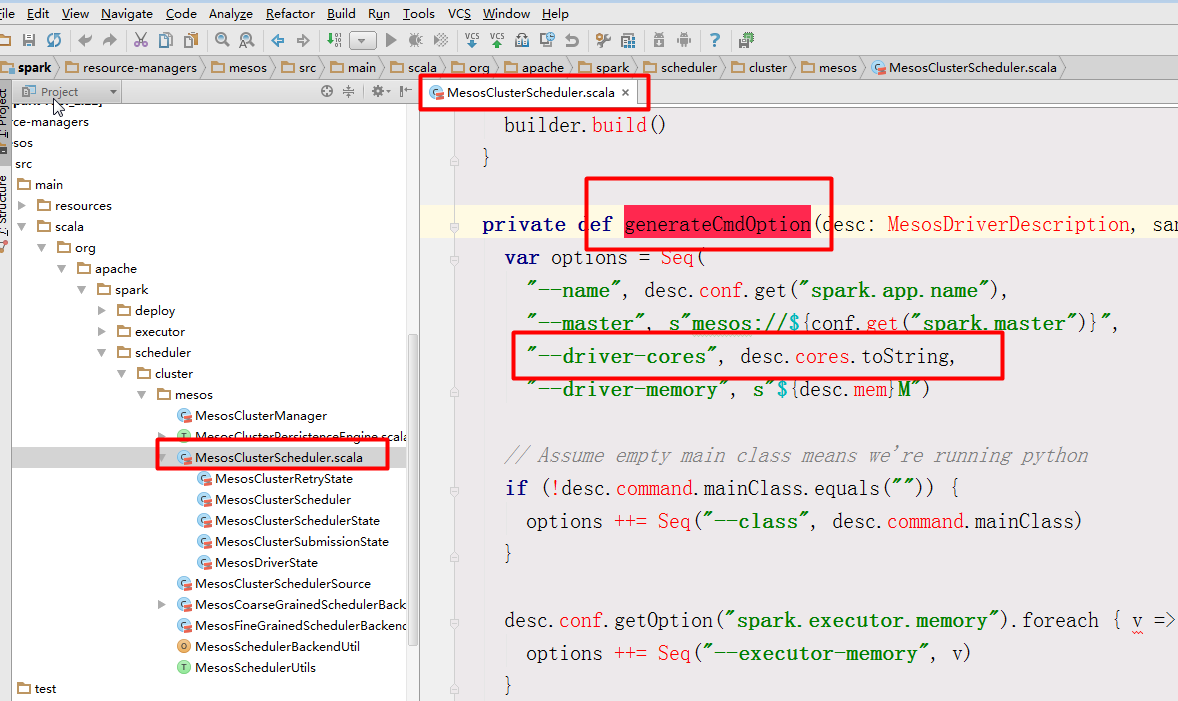Click the apache breadcrumb in the navigation bar

pyautogui.click(x=534, y=68)
